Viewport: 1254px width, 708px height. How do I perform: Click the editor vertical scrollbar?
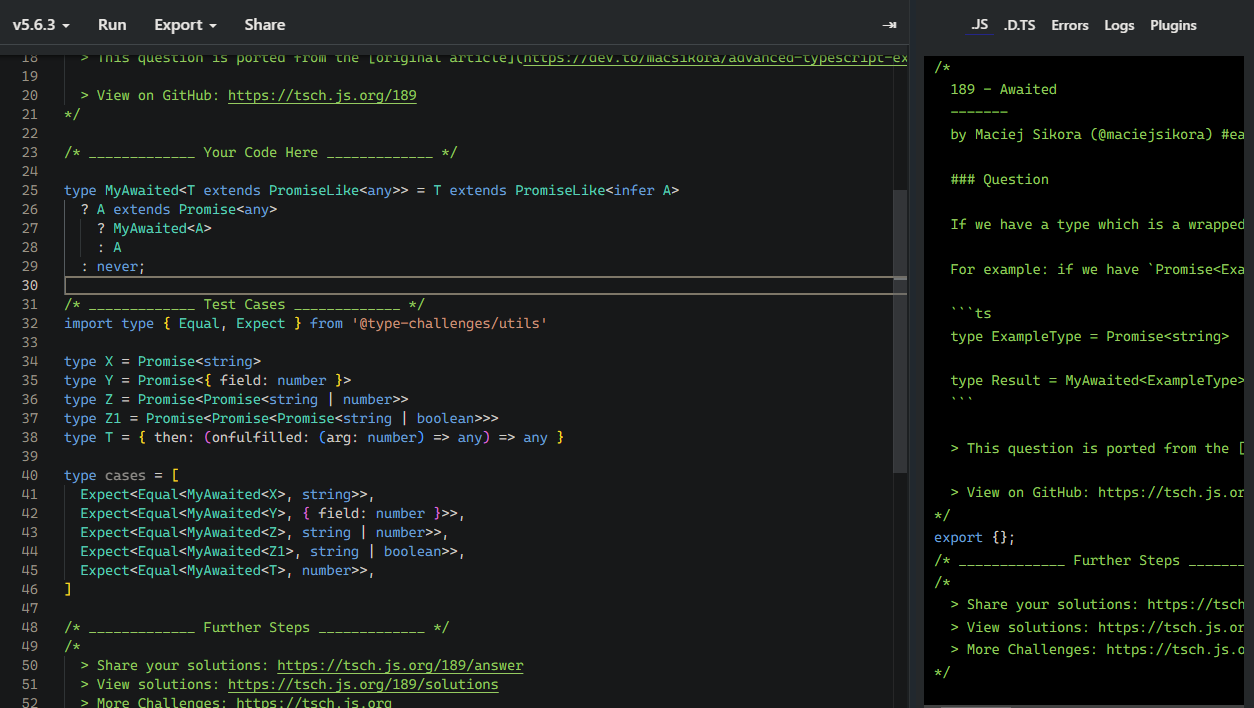[900, 330]
